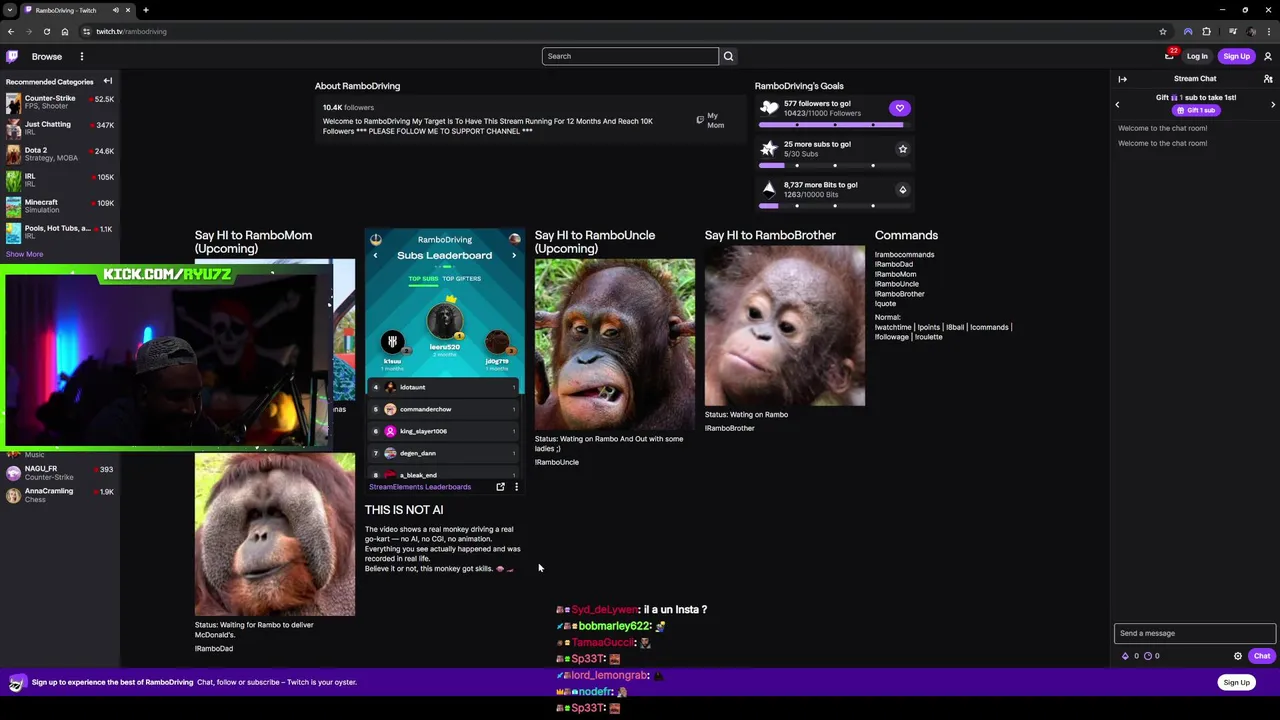1280x720 pixels.
Task: Open the StreamElements Leaderboards link
Action: (x=420, y=487)
